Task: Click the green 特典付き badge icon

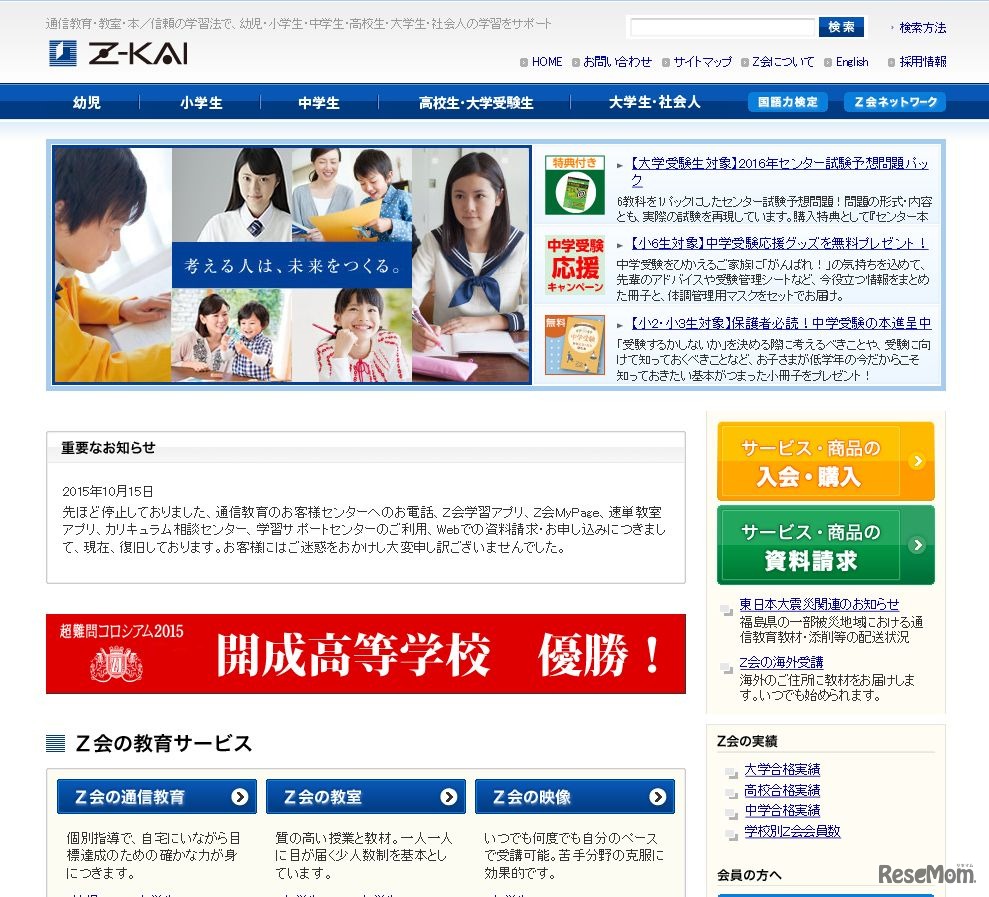Action: [575, 186]
